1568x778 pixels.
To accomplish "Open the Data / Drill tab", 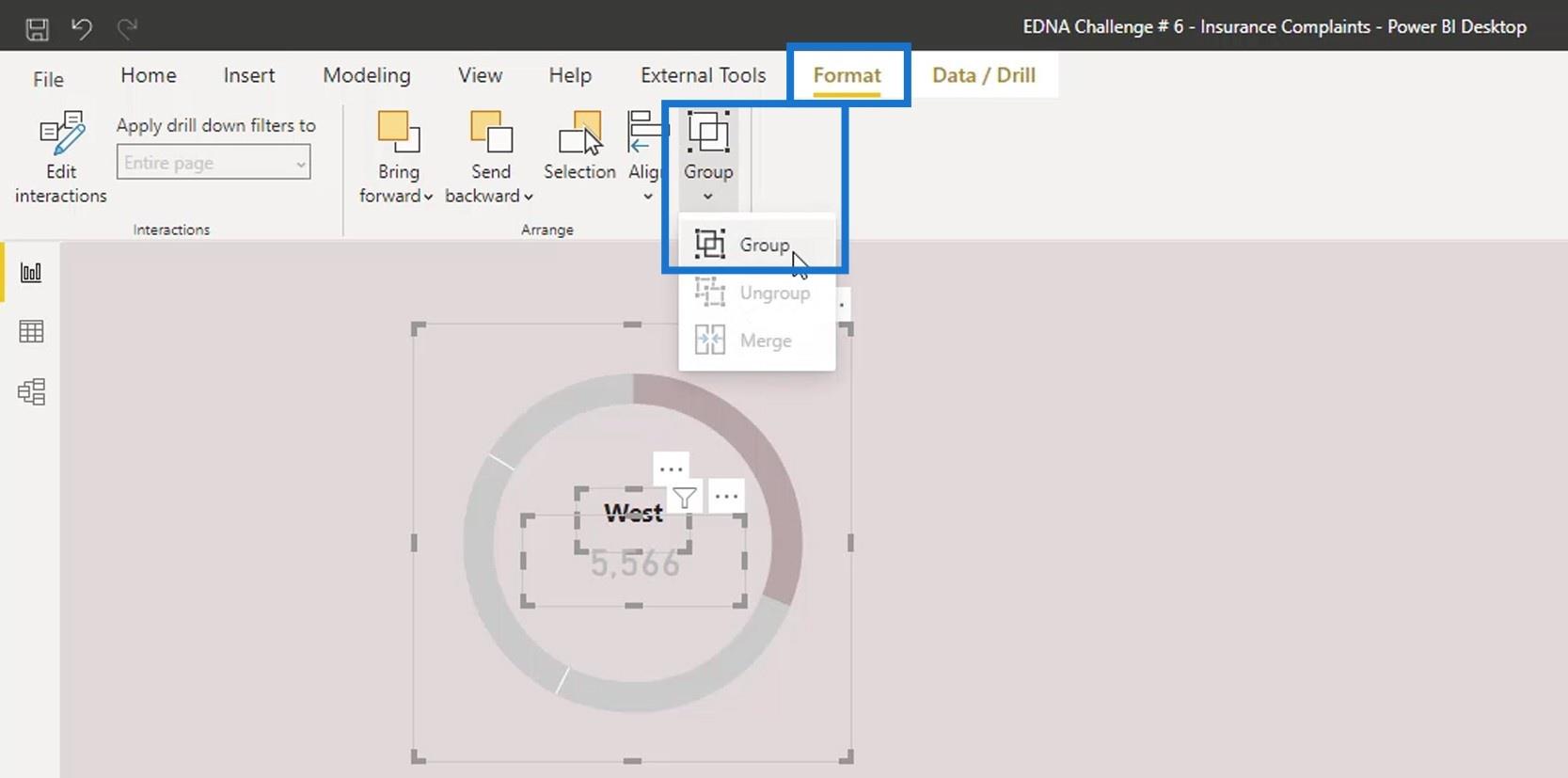I will (x=984, y=75).
